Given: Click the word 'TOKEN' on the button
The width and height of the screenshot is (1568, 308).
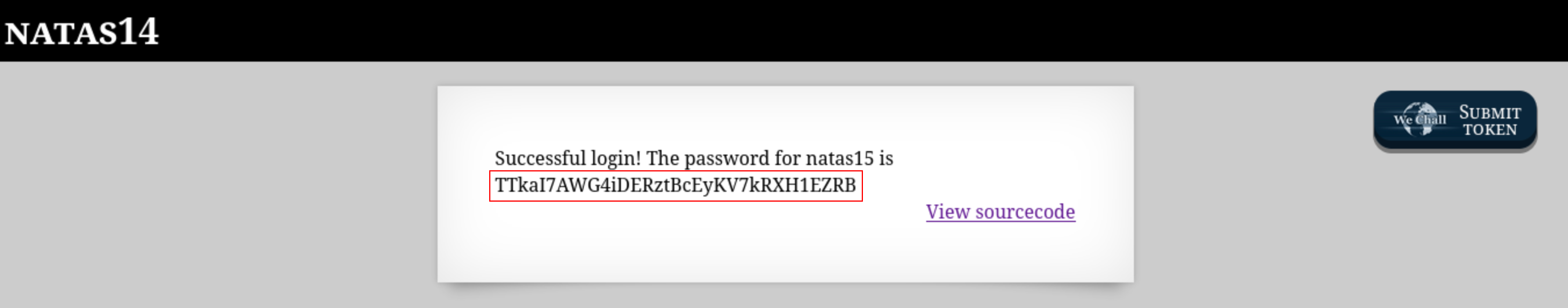Looking at the screenshot, I should 1490,130.
